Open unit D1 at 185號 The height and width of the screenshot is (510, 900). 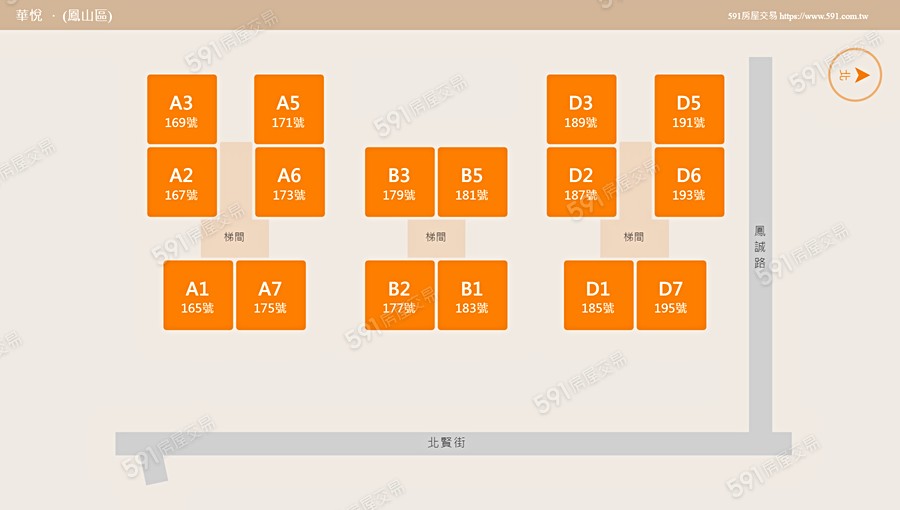pyautogui.click(x=598, y=295)
